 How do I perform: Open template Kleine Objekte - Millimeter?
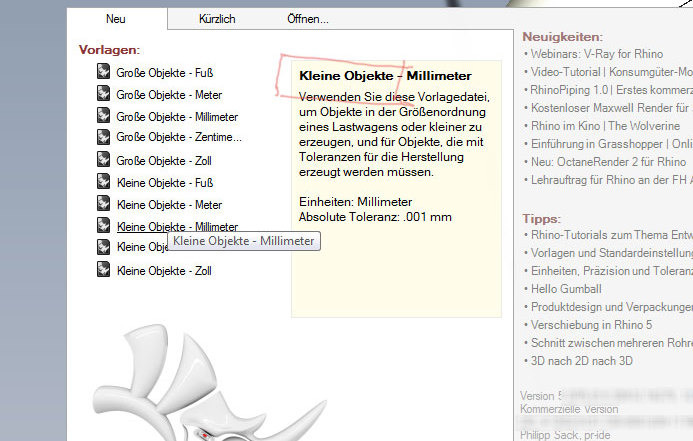pos(177,226)
